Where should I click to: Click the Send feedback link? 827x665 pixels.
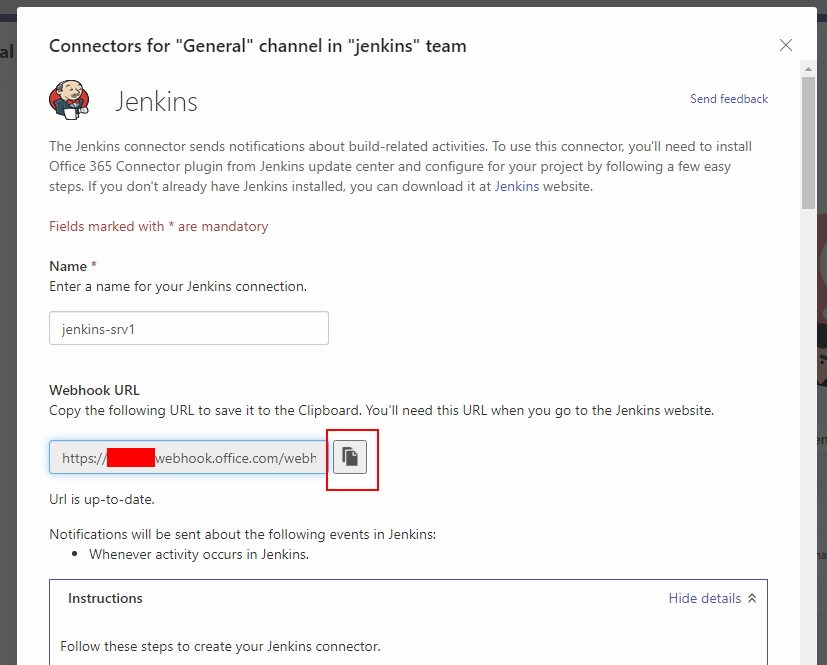pyautogui.click(x=728, y=98)
